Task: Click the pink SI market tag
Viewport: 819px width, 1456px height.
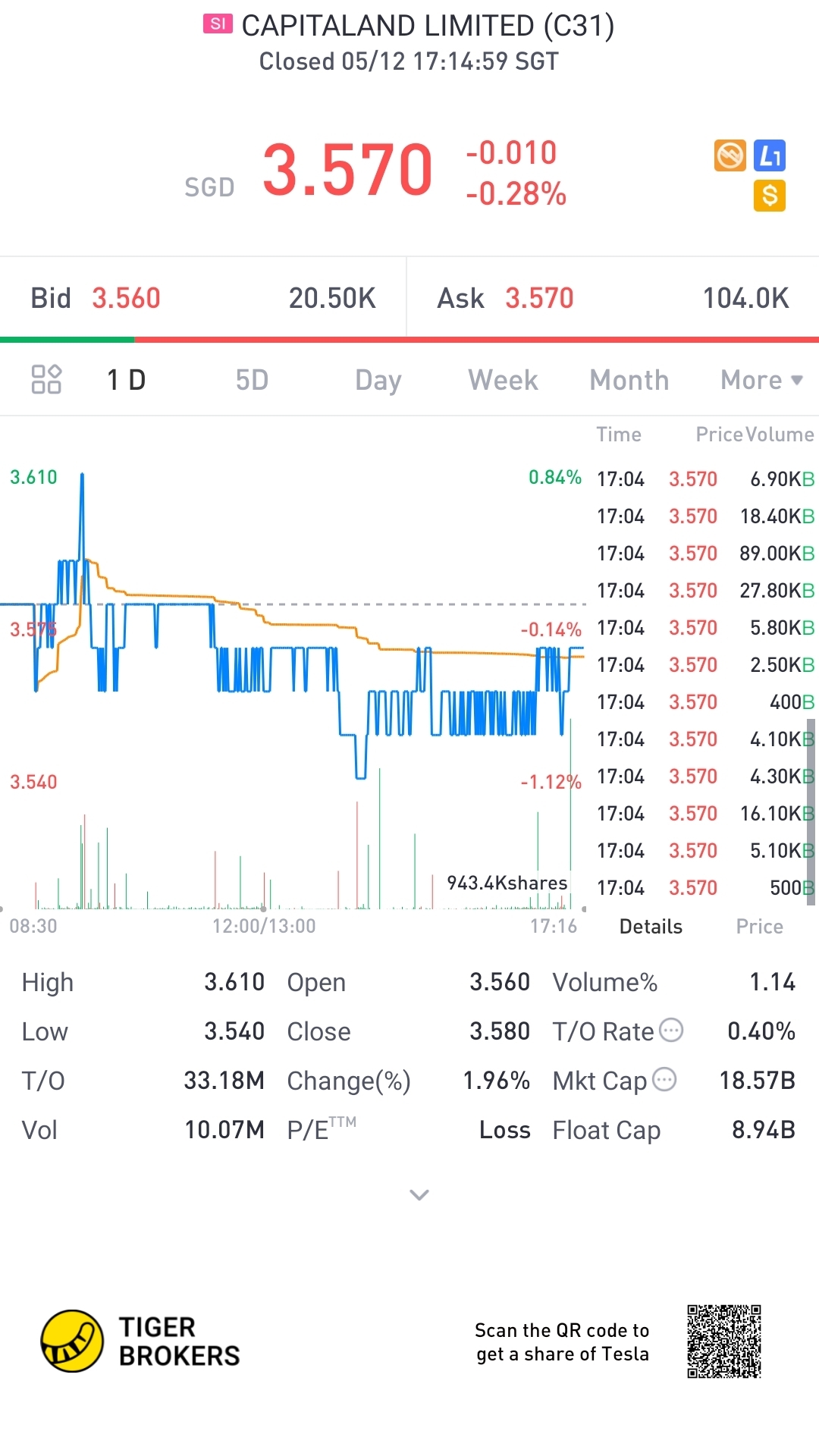Action: click(x=218, y=24)
